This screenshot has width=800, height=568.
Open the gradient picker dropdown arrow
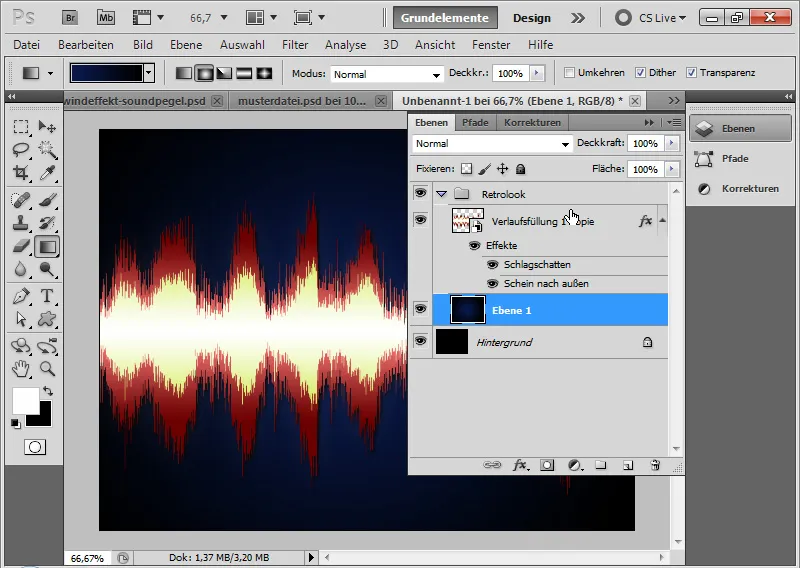[148, 73]
